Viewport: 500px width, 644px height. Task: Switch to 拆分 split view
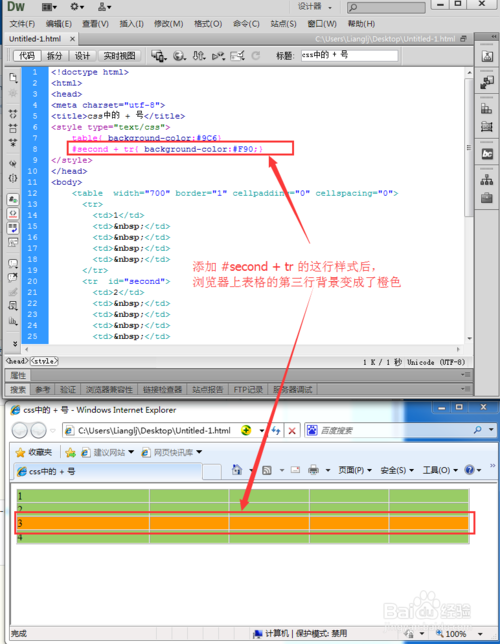click(54, 55)
